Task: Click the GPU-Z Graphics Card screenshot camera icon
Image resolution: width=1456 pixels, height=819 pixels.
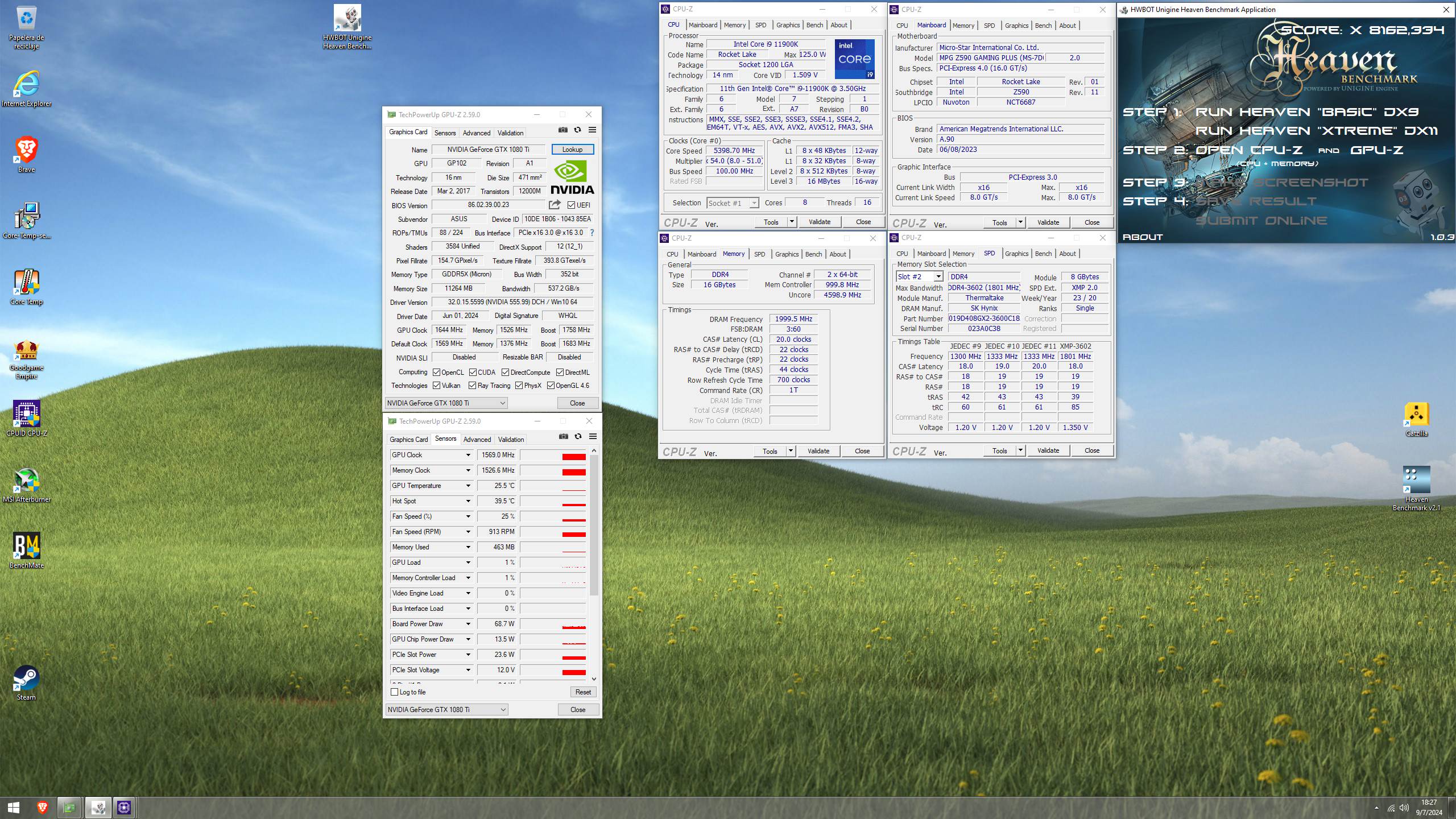Action: [562, 130]
